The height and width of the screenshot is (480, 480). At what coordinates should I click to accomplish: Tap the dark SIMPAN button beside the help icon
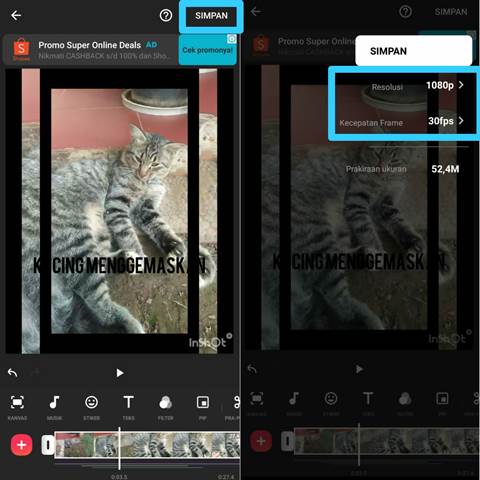pyautogui.click(x=211, y=16)
